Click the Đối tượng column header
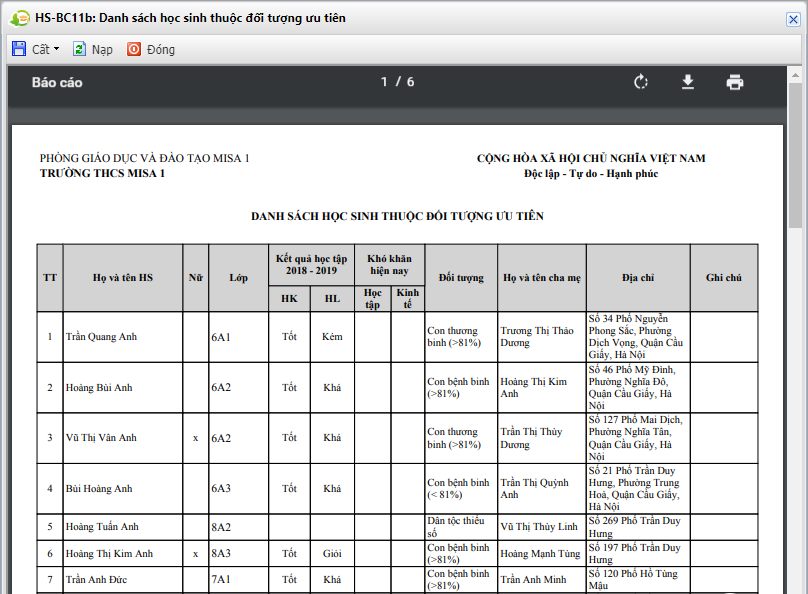 point(461,278)
